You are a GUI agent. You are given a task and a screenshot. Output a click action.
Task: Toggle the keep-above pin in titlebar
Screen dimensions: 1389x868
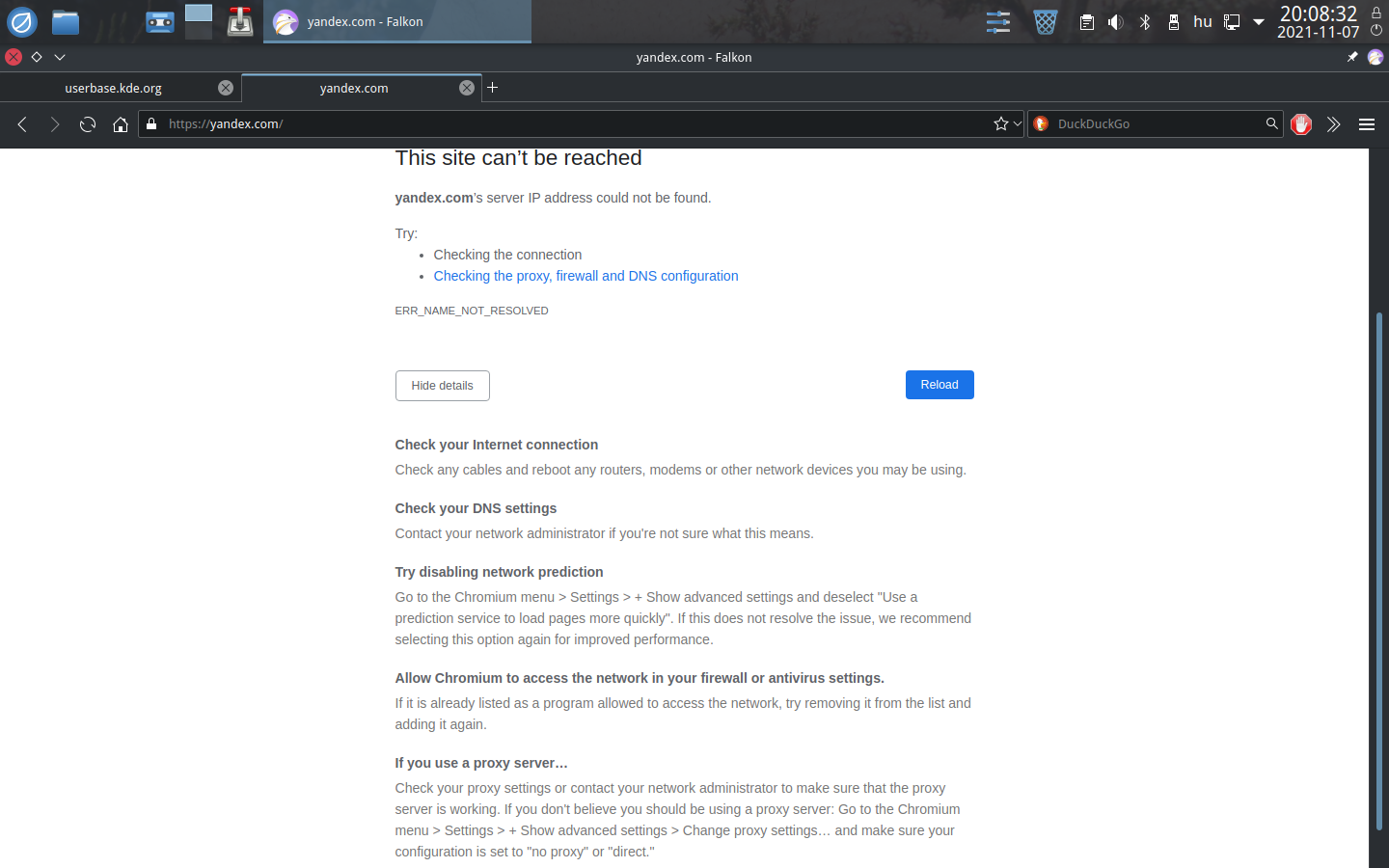pyautogui.click(x=1352, y=57)
